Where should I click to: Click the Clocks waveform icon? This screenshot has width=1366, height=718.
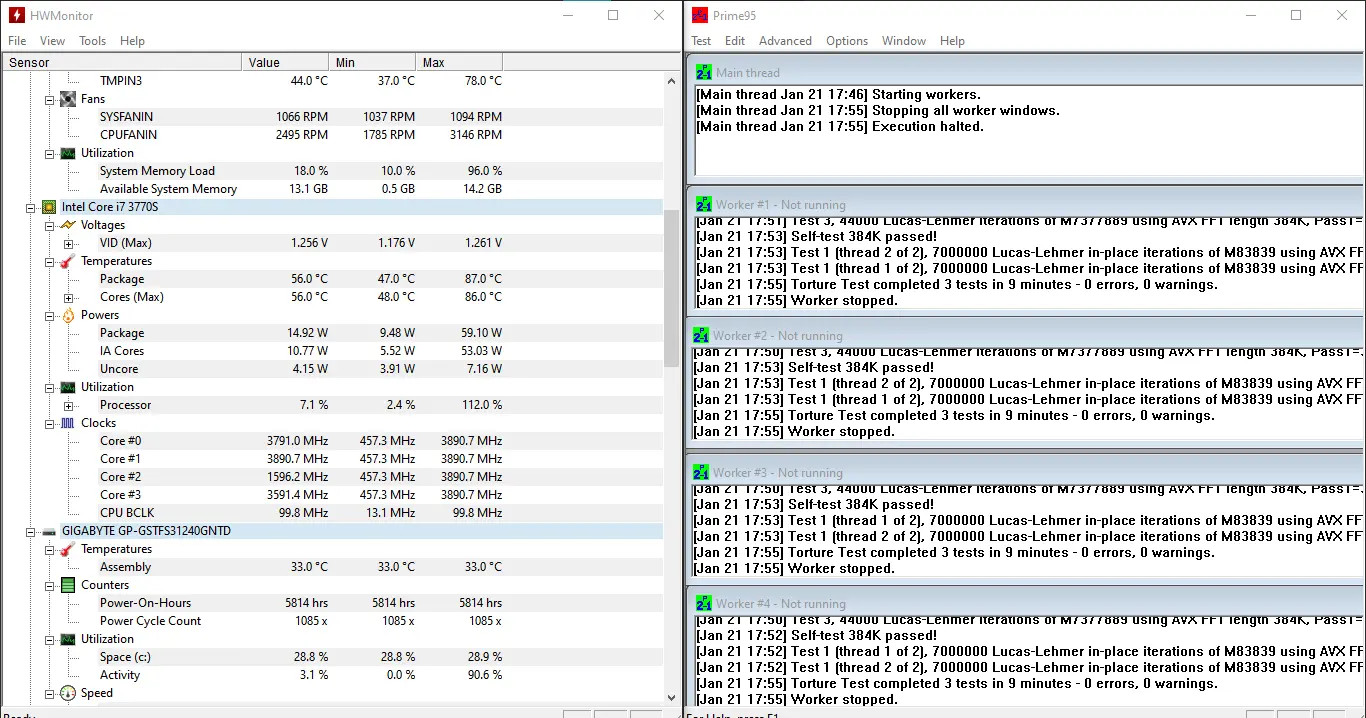68,423
